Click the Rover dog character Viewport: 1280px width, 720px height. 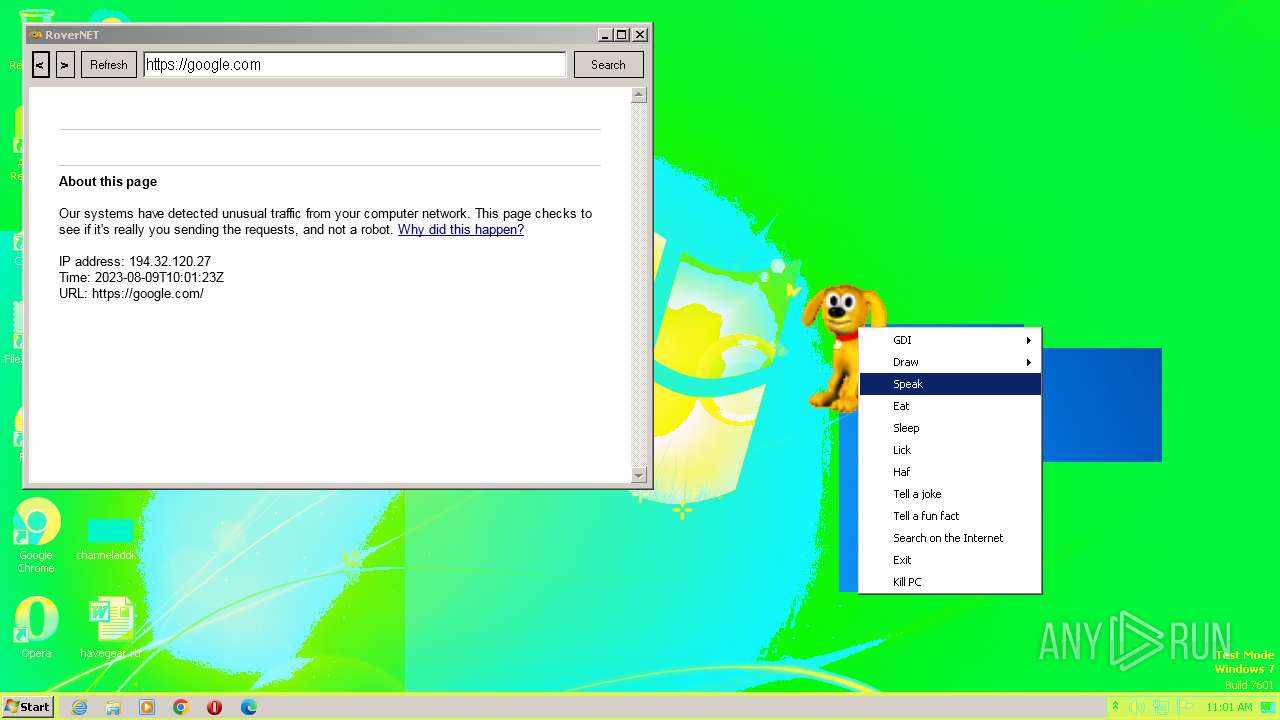click(838, 345)
